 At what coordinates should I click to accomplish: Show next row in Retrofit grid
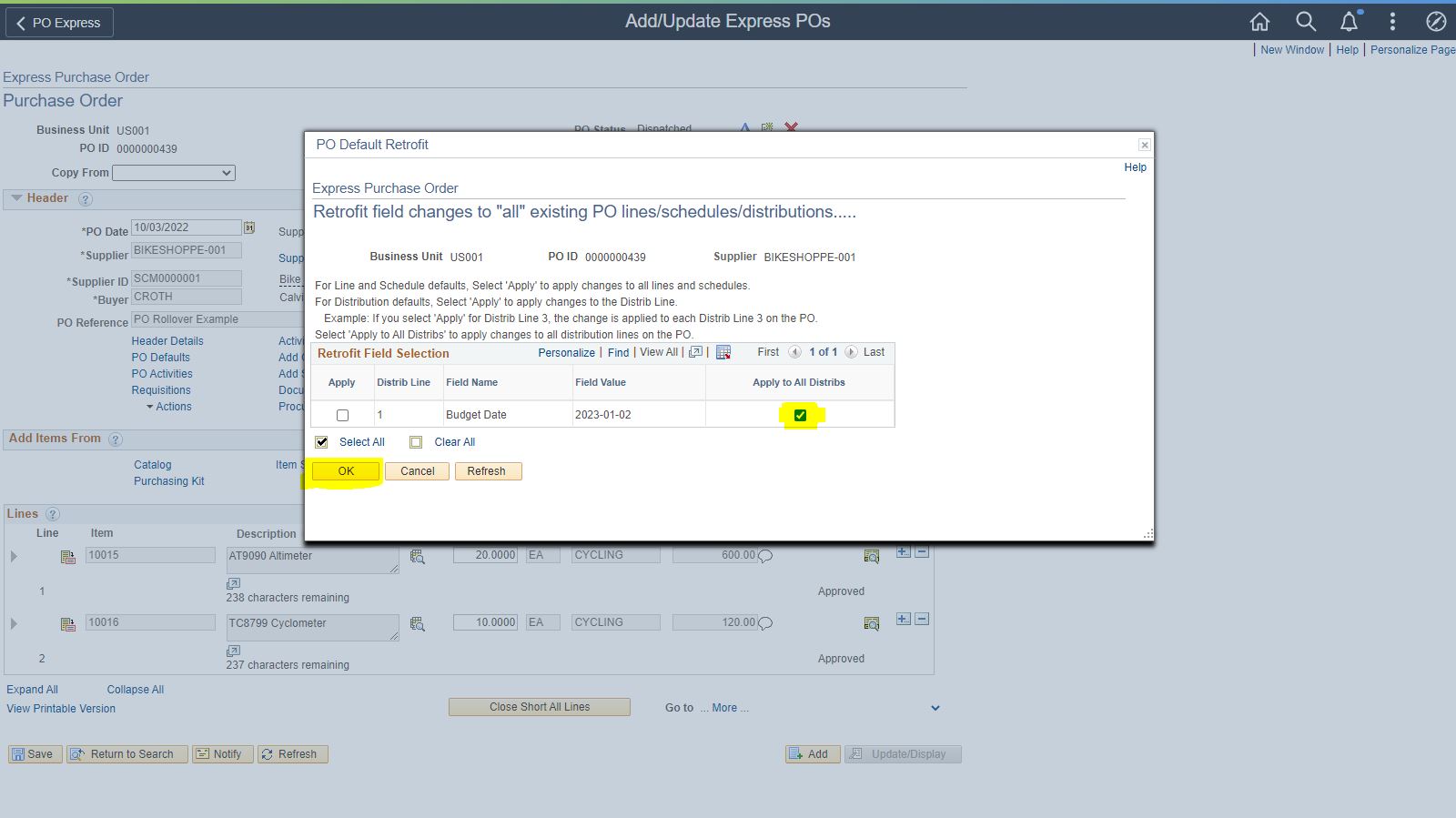coord(851,352)
